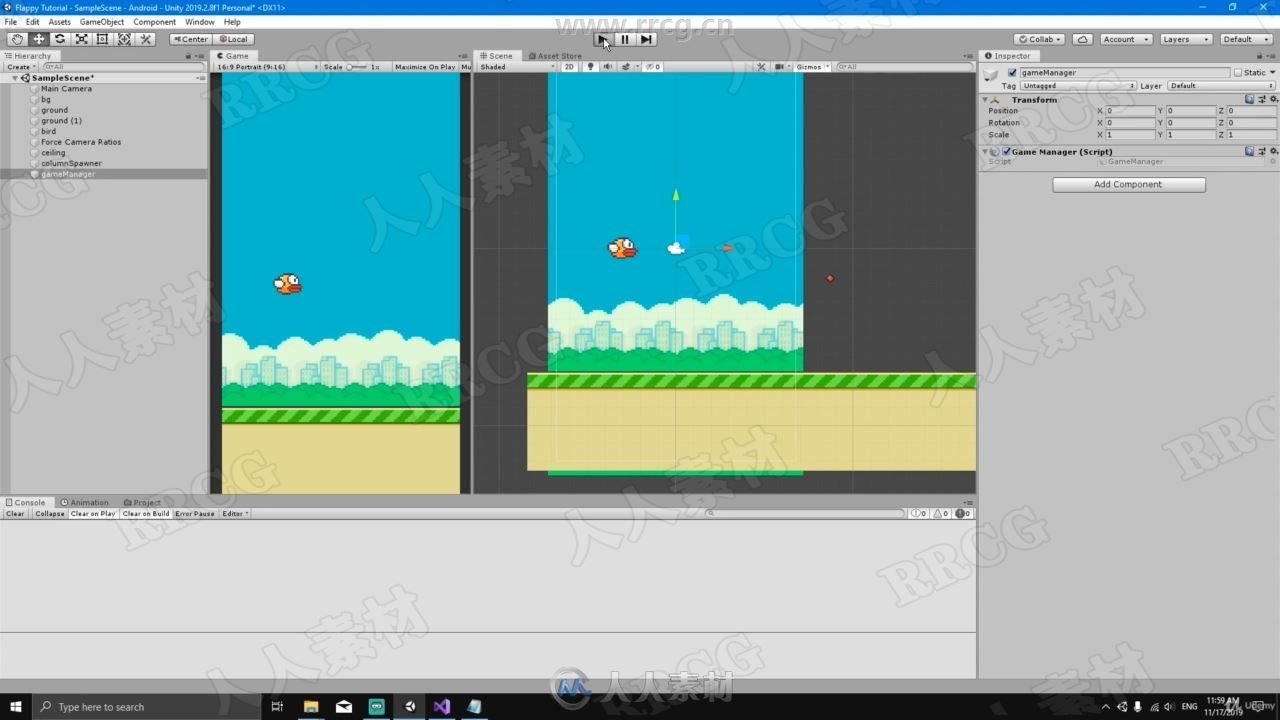Toggle Clear on Play in Console
This screenshot has height=720, width=1280.
click(x=93, y=514)
